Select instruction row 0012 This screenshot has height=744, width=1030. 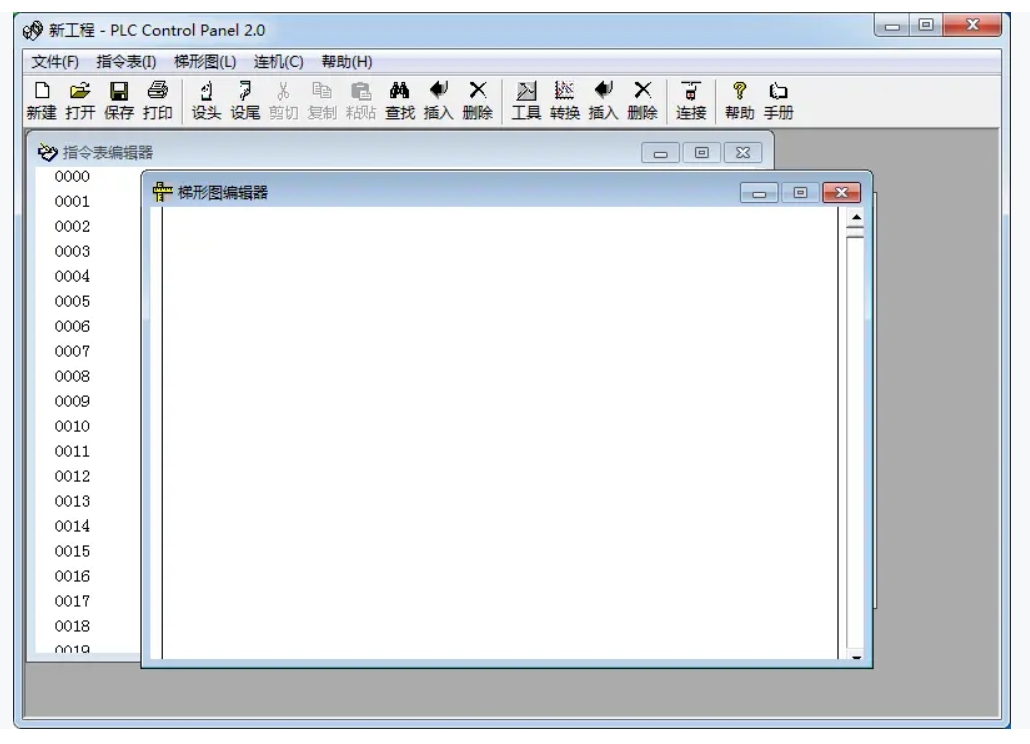coord(72,476)
